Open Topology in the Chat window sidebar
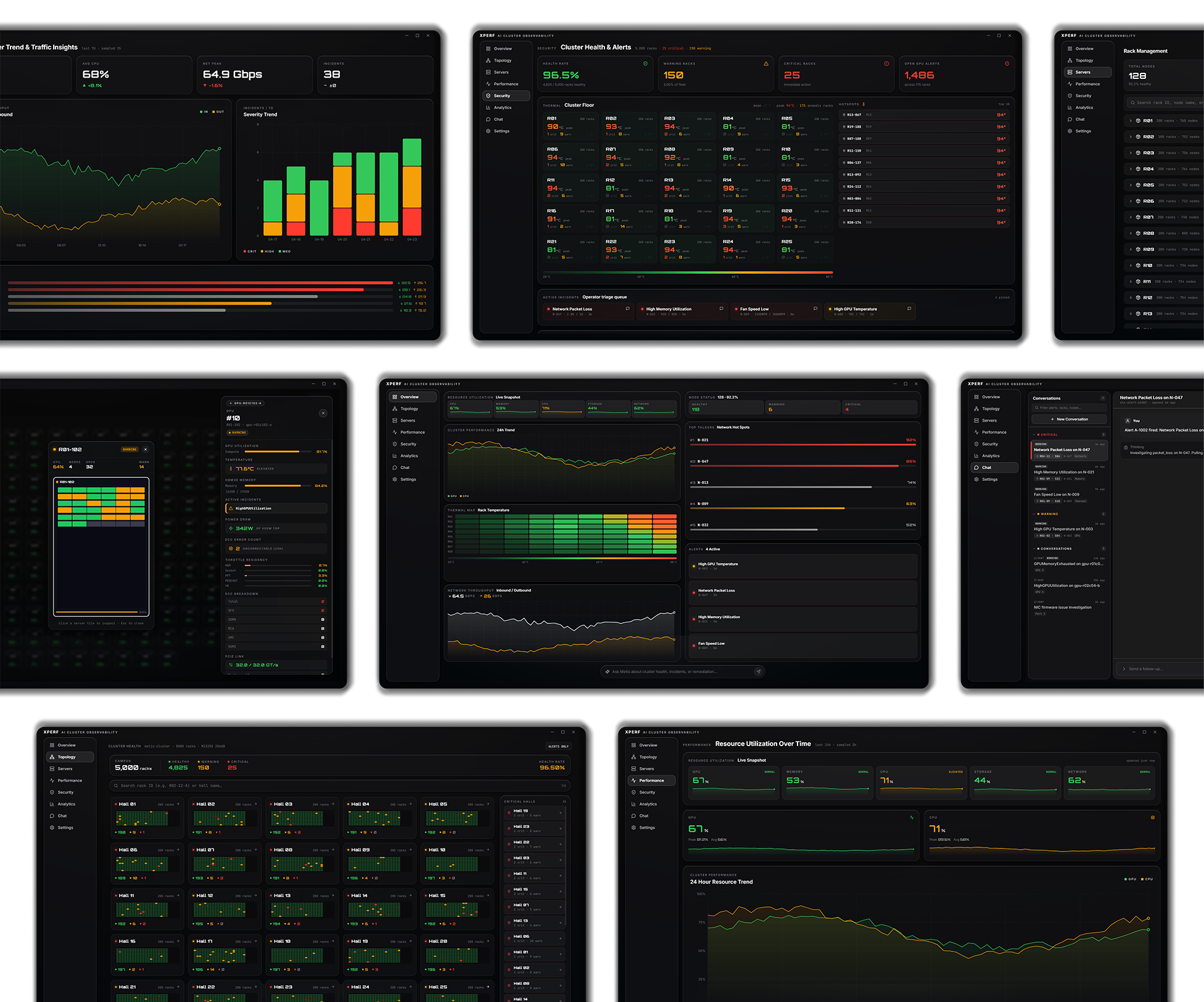Image resolution: width=1204 pixels, height=1002 pixels. point(995,409)
